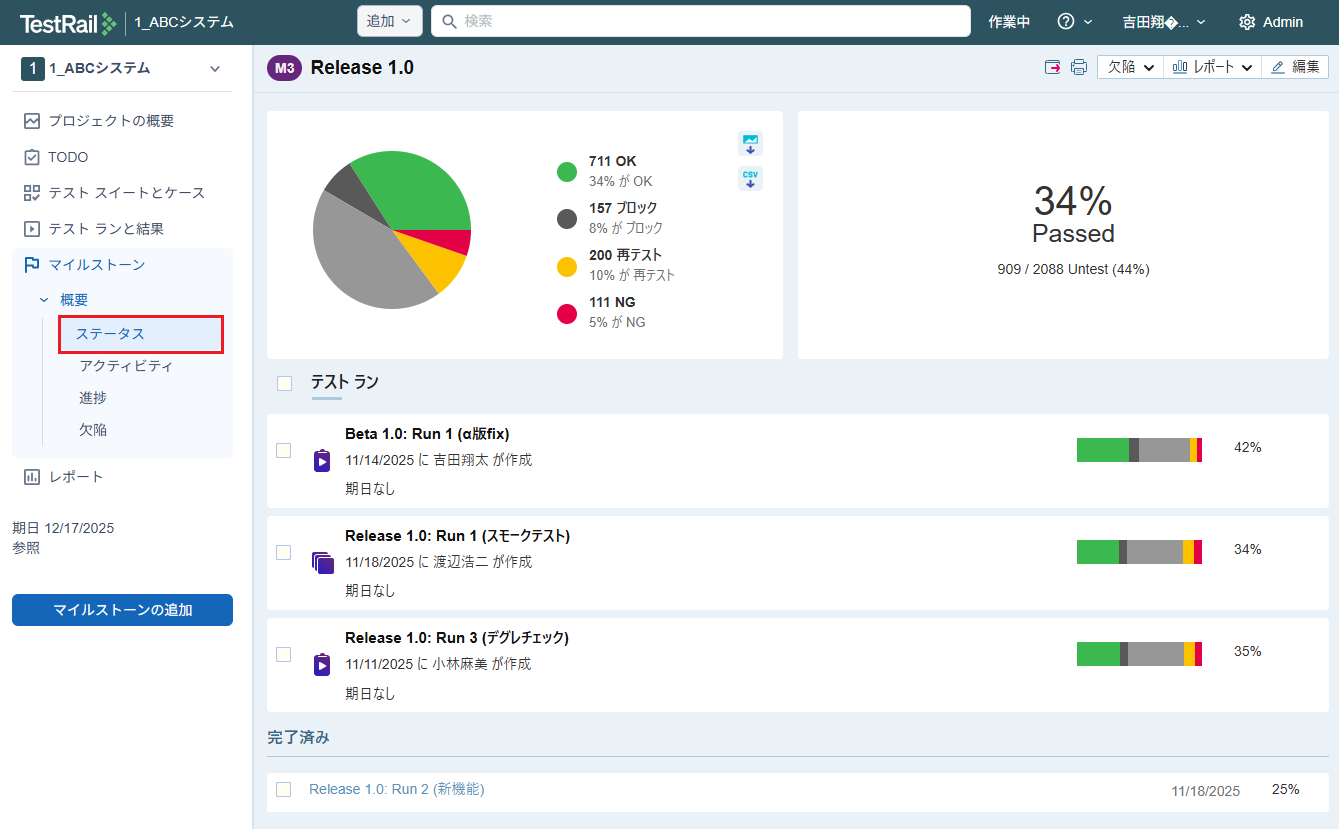Open アクティビティ in the sidebar
The height and width of the screenshot is (829, 1339).
coord(126,366)
